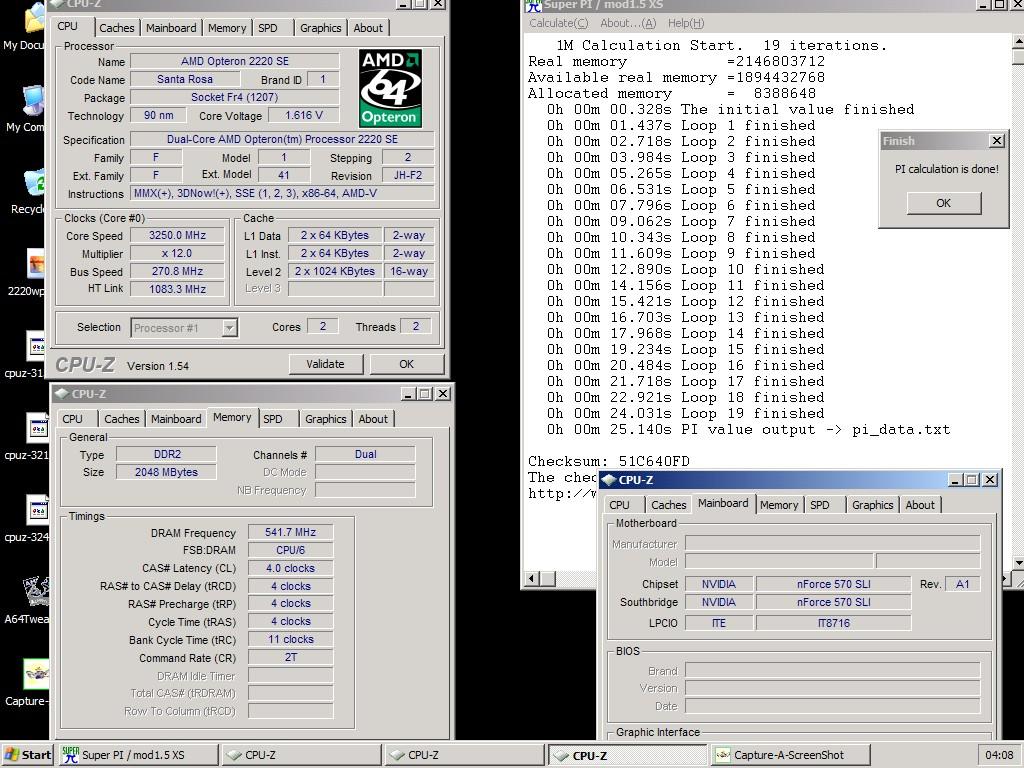Click OK button in top CPU-Z window
1024x768 pixels.
(406, 364)
